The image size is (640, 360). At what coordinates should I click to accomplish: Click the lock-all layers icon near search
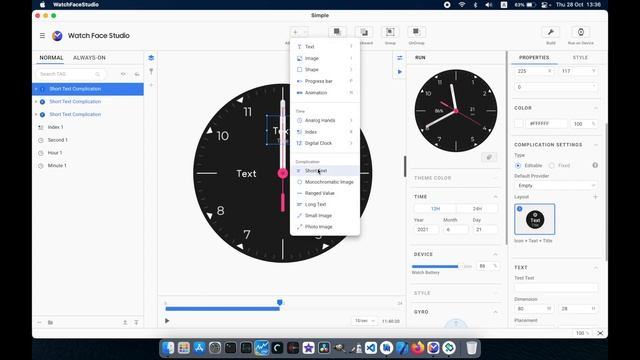(x=137, y=74)
